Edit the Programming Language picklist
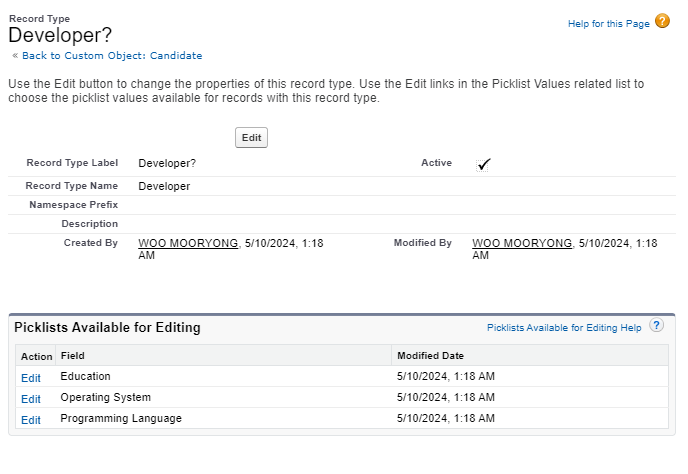 [31, 420]
